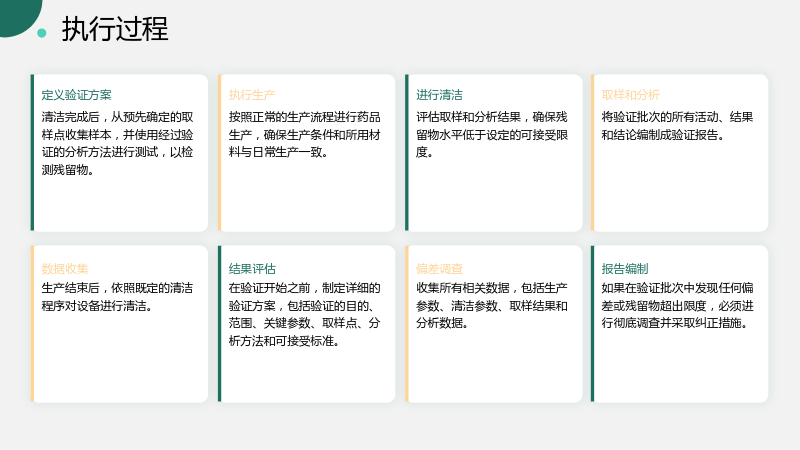Click the body text under 执行生产
Viewport: 800px width, 450px height.
[305, 135]
